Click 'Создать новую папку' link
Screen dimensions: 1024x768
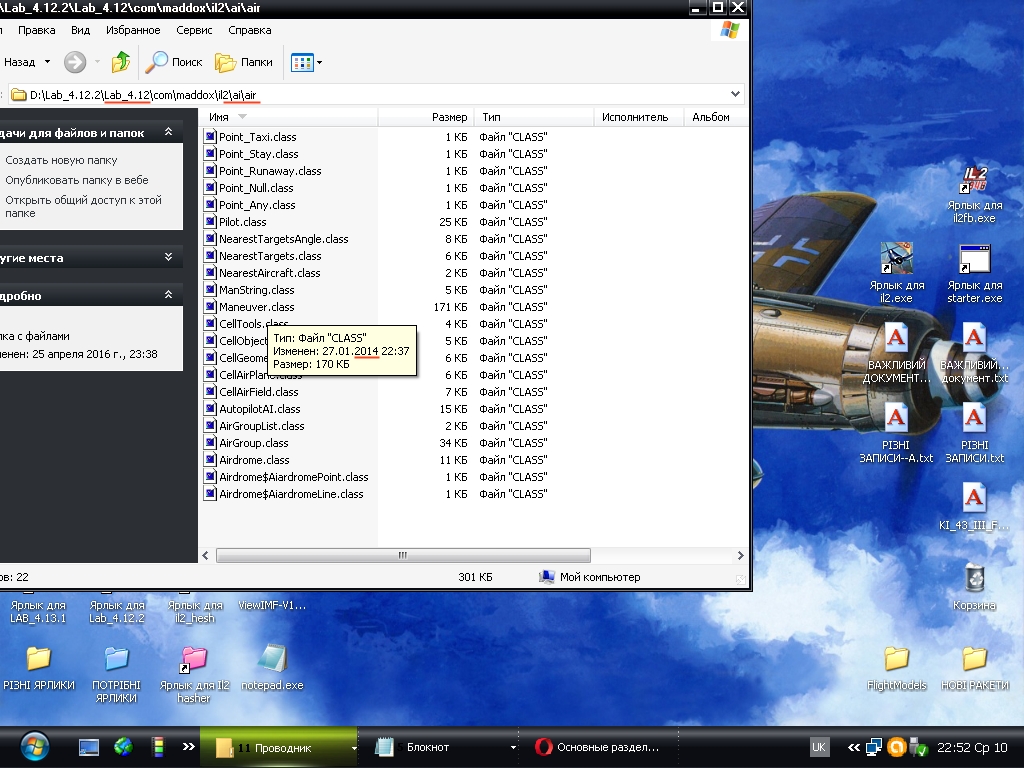pyautogui.click(x=61, y=160)
